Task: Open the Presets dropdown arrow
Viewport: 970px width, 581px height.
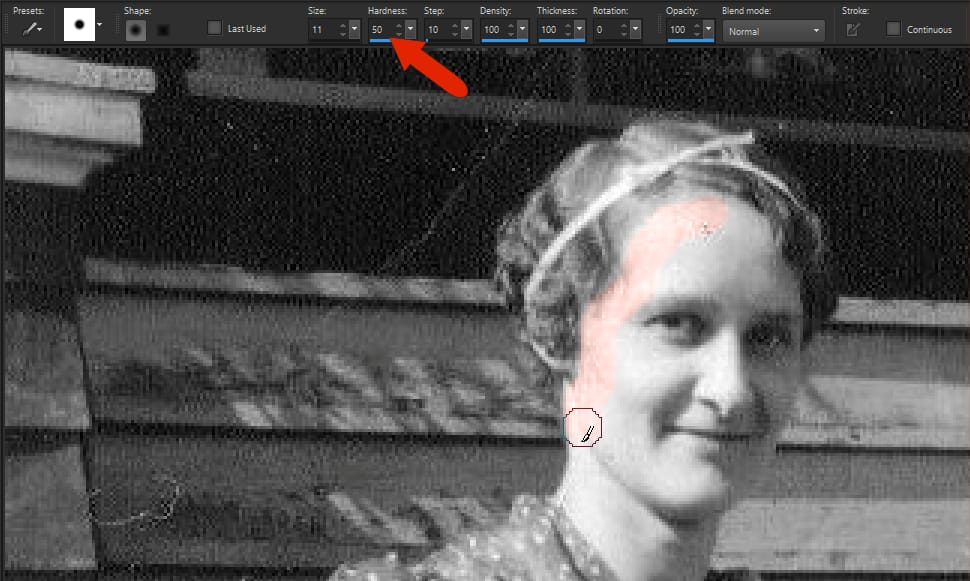Action: (x=41, y=30)
